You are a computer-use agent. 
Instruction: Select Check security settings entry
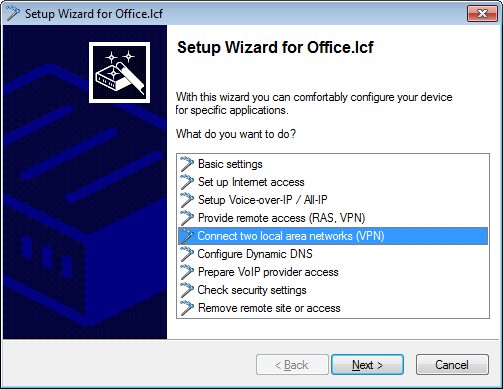point(333,290)
